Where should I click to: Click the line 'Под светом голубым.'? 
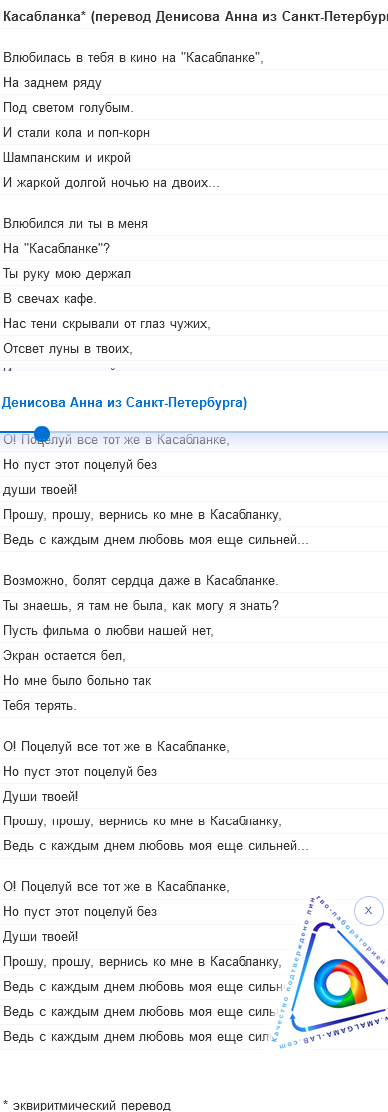point(68,108)
